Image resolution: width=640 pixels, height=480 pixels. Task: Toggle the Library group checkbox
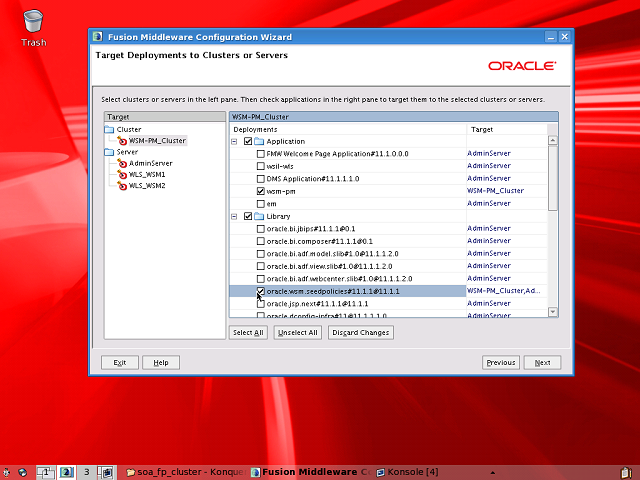point(248,216)
